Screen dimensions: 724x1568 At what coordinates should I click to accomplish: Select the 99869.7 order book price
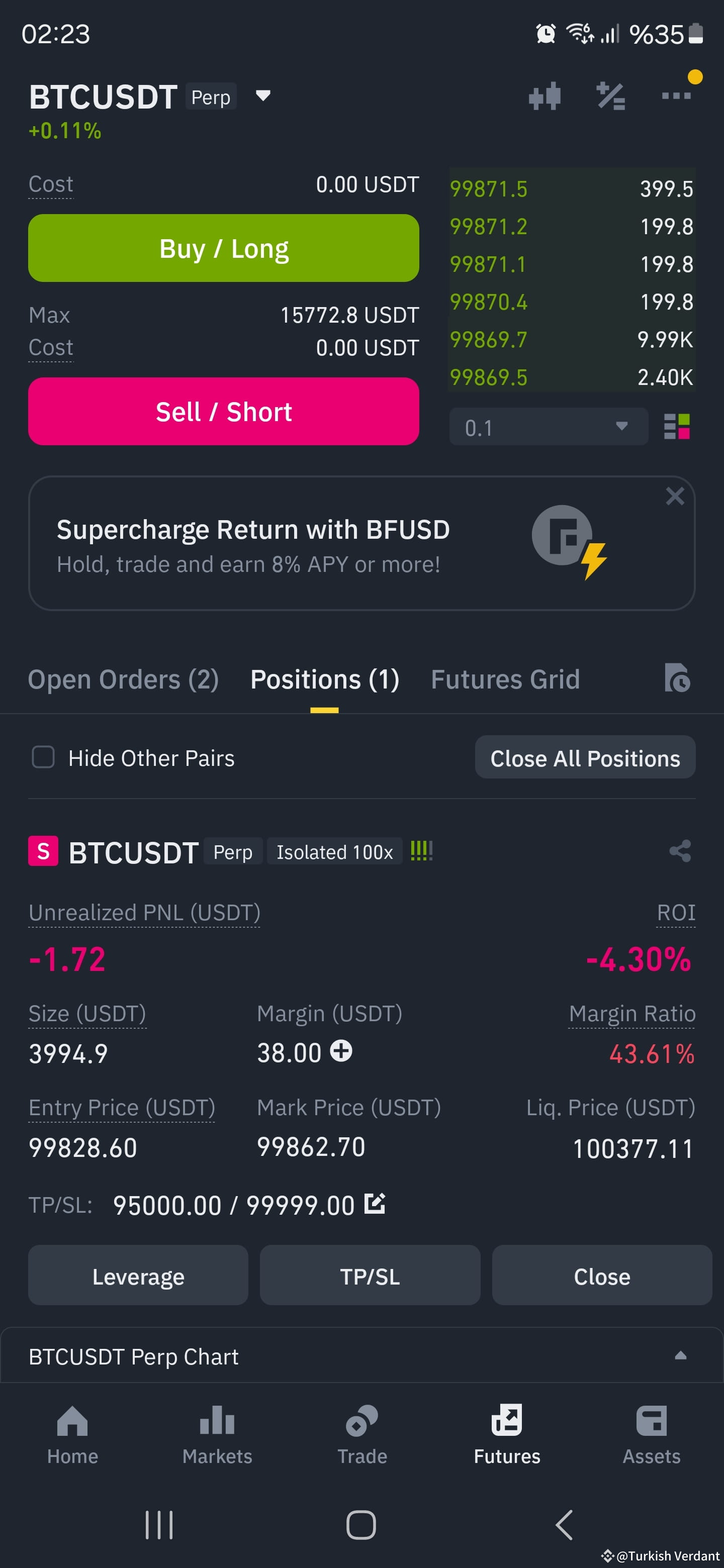tap(488, 340)
